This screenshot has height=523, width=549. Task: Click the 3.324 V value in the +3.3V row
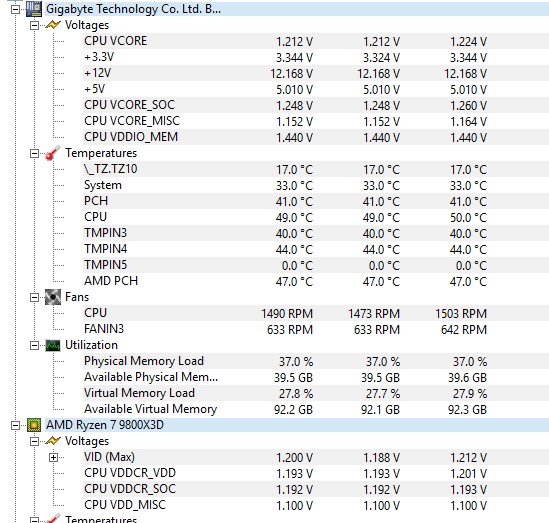(x=381, y=58)
